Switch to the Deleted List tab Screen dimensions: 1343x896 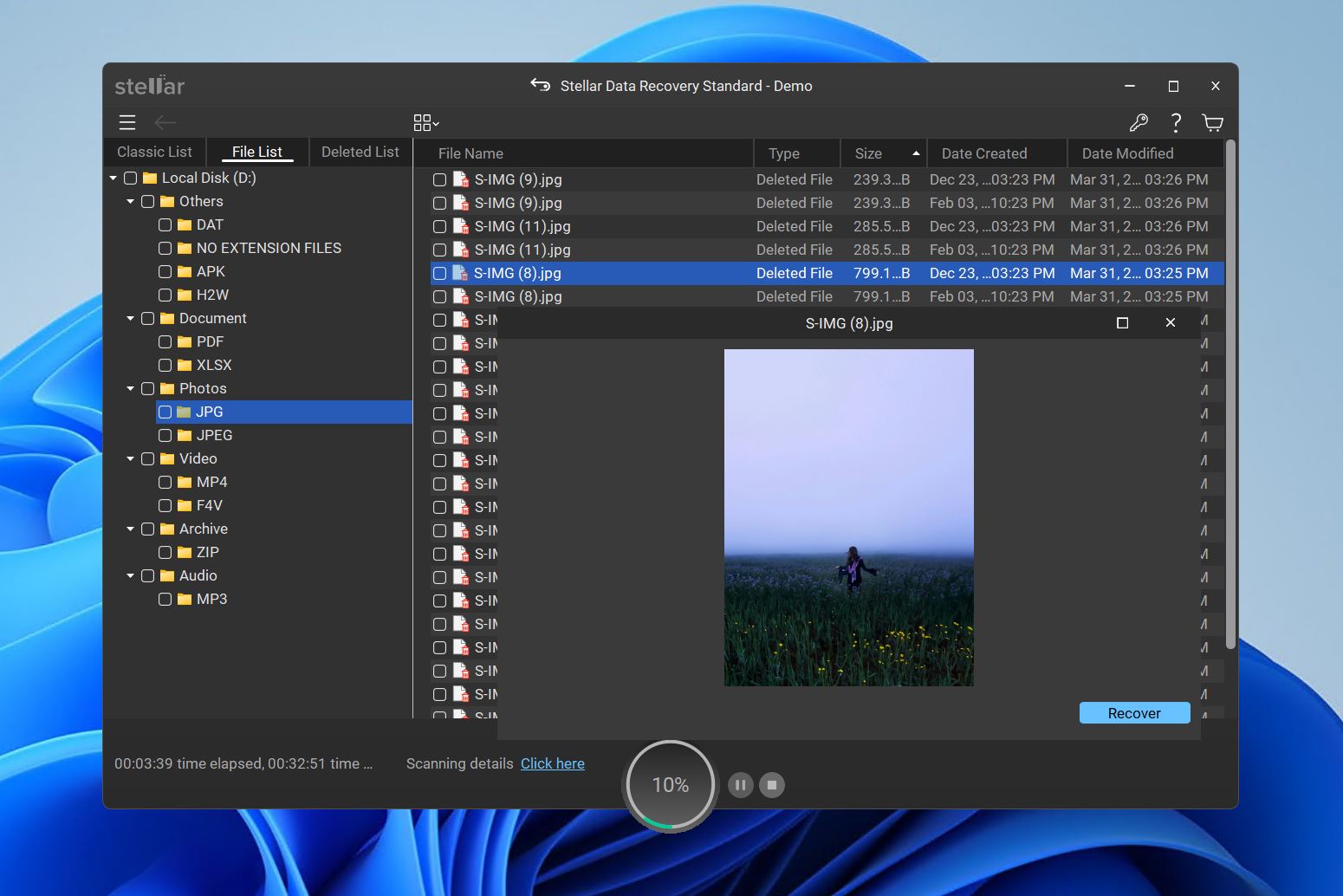360,151
